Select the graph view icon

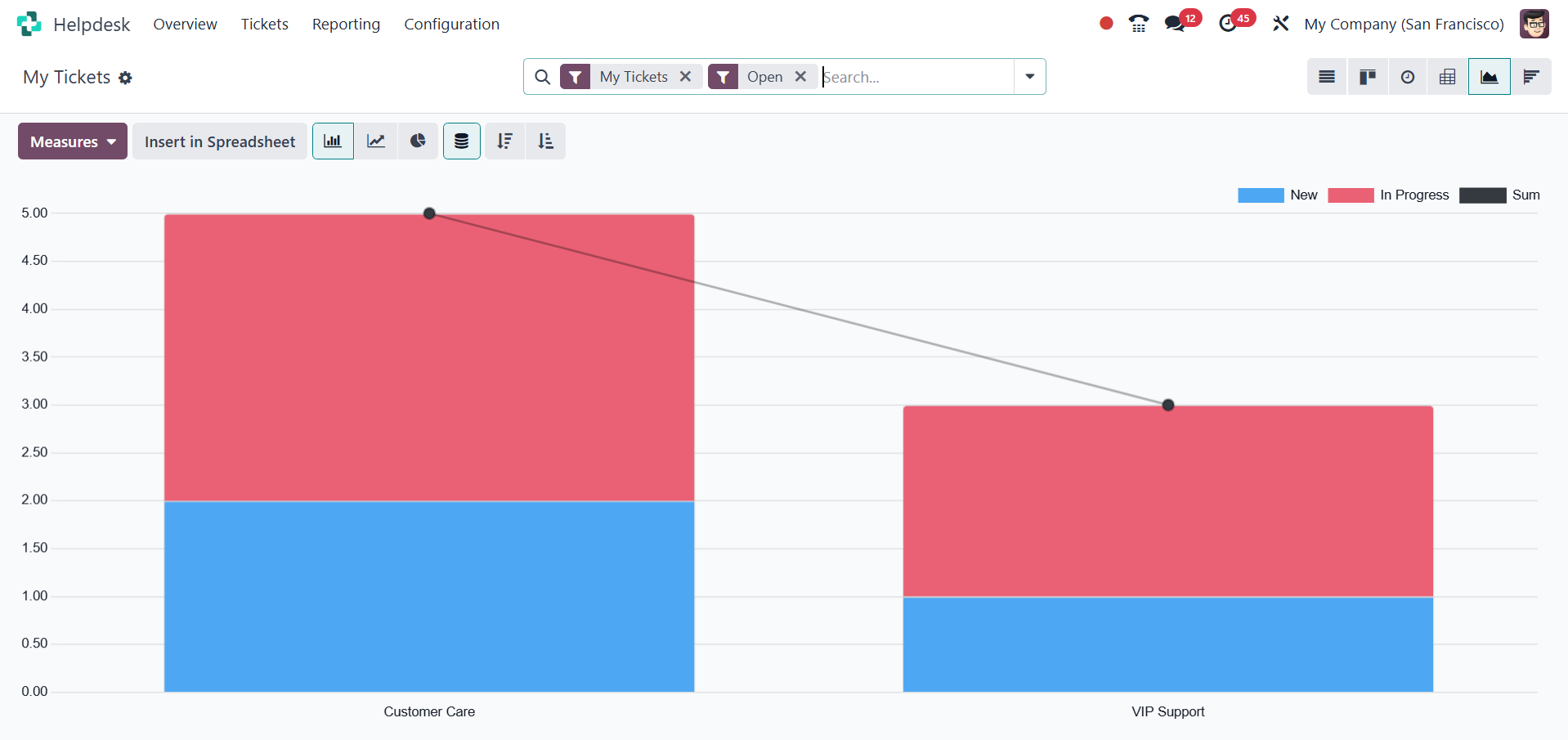pyautogui.click(x=1490, y=77)
